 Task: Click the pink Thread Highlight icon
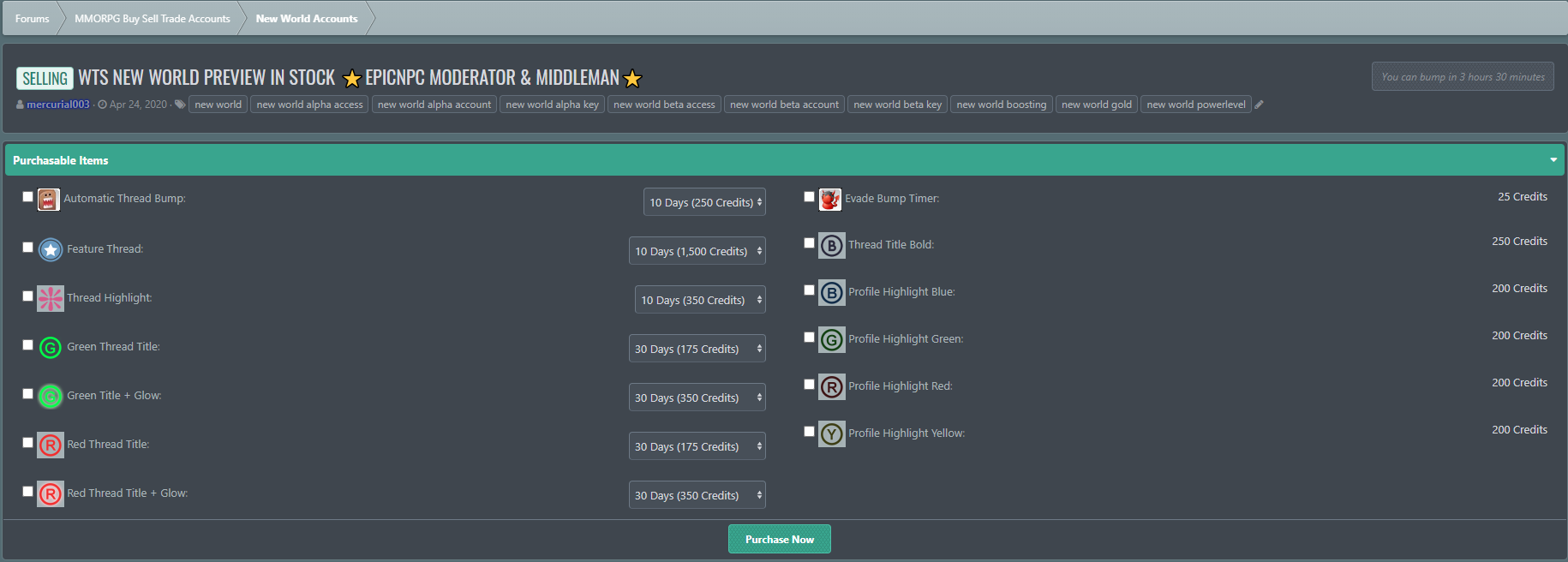(x=51, y=299)
